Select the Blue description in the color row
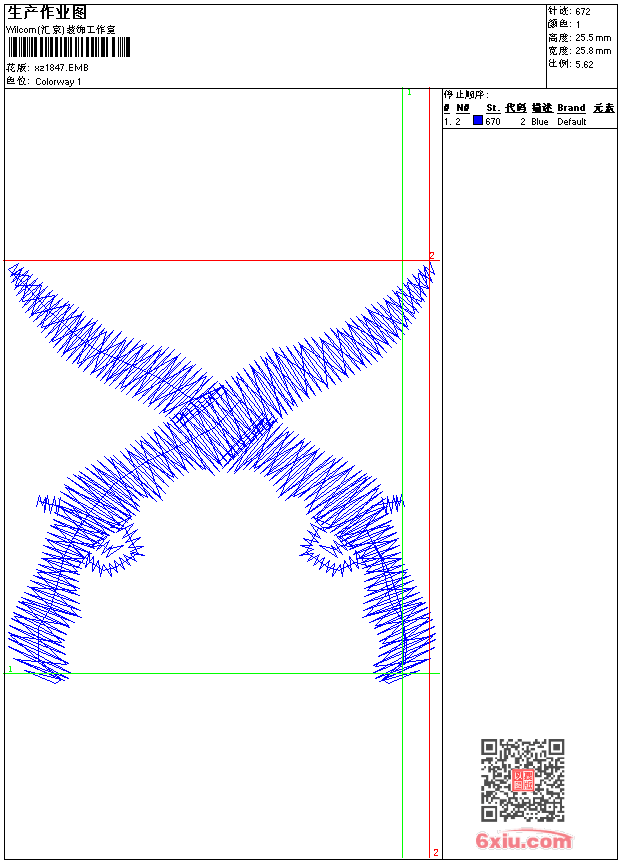Image resolution: width=620 pixels, height=860 pixels. pos(540,122)
